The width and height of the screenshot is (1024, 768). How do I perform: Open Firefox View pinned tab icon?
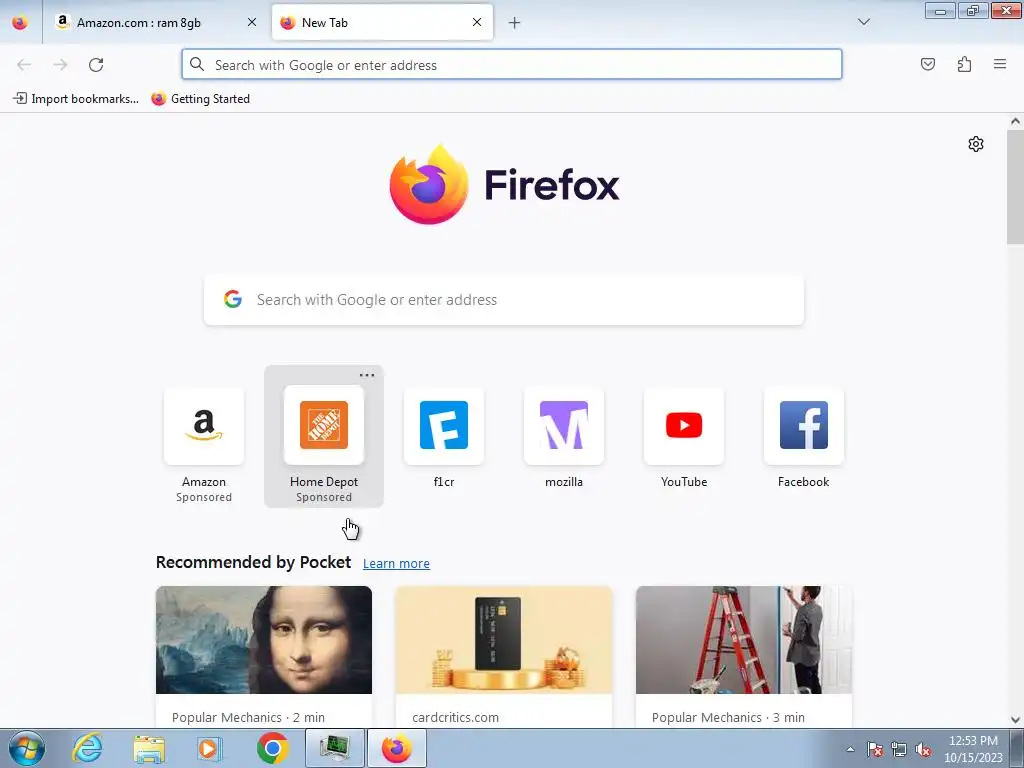[20, 22]
